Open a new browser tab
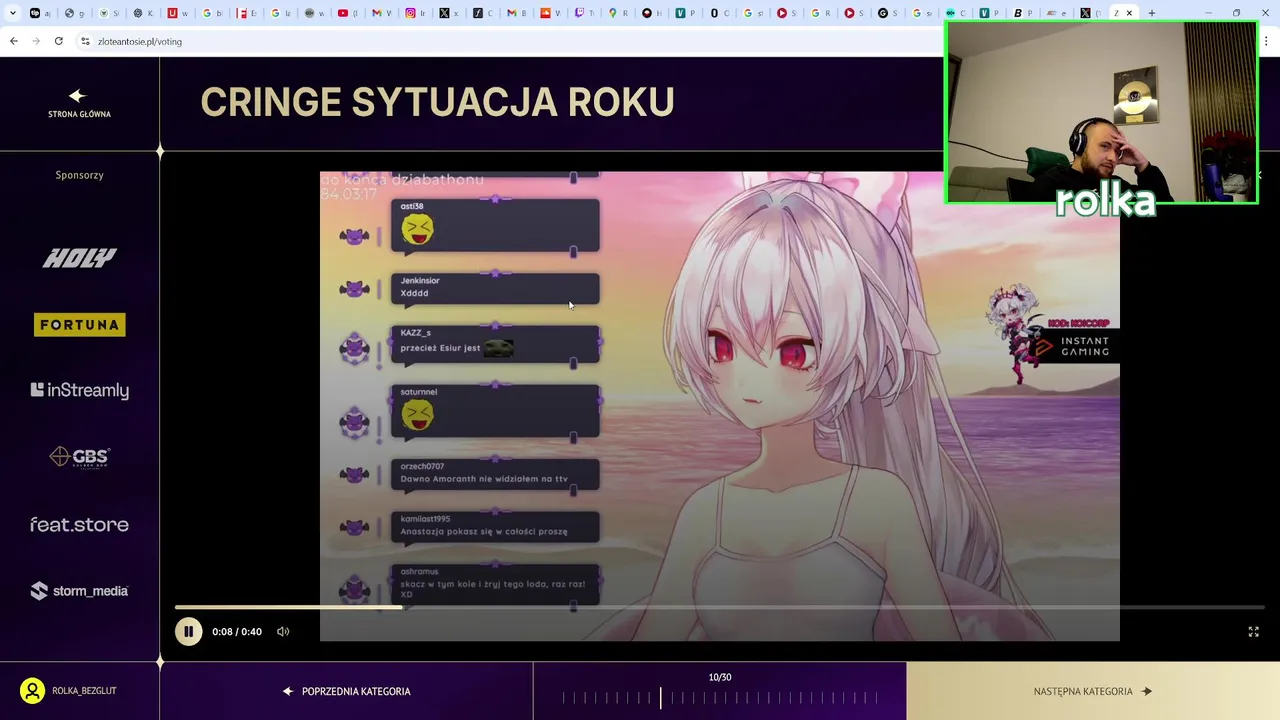1280x720 pixels. point(1151,13)
